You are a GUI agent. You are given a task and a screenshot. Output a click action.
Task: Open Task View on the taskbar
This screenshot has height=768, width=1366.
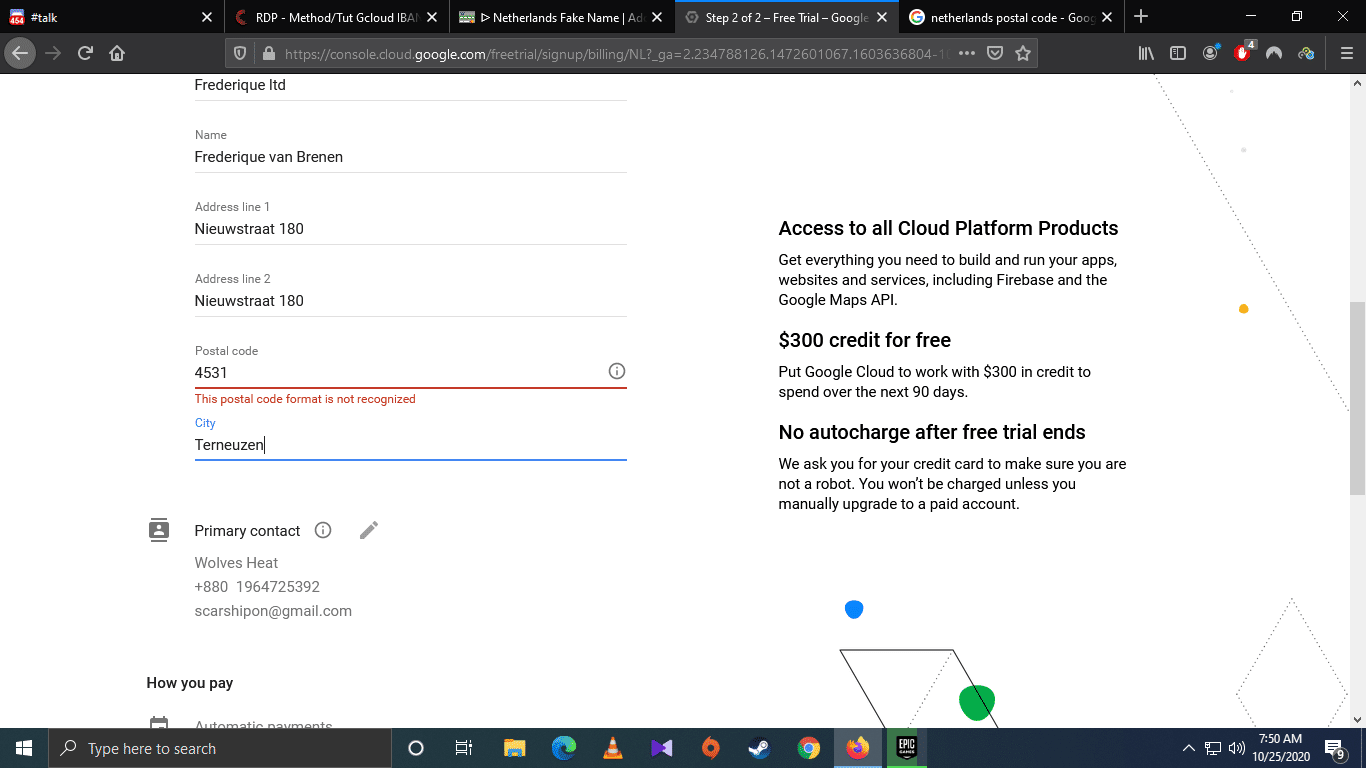464,748
